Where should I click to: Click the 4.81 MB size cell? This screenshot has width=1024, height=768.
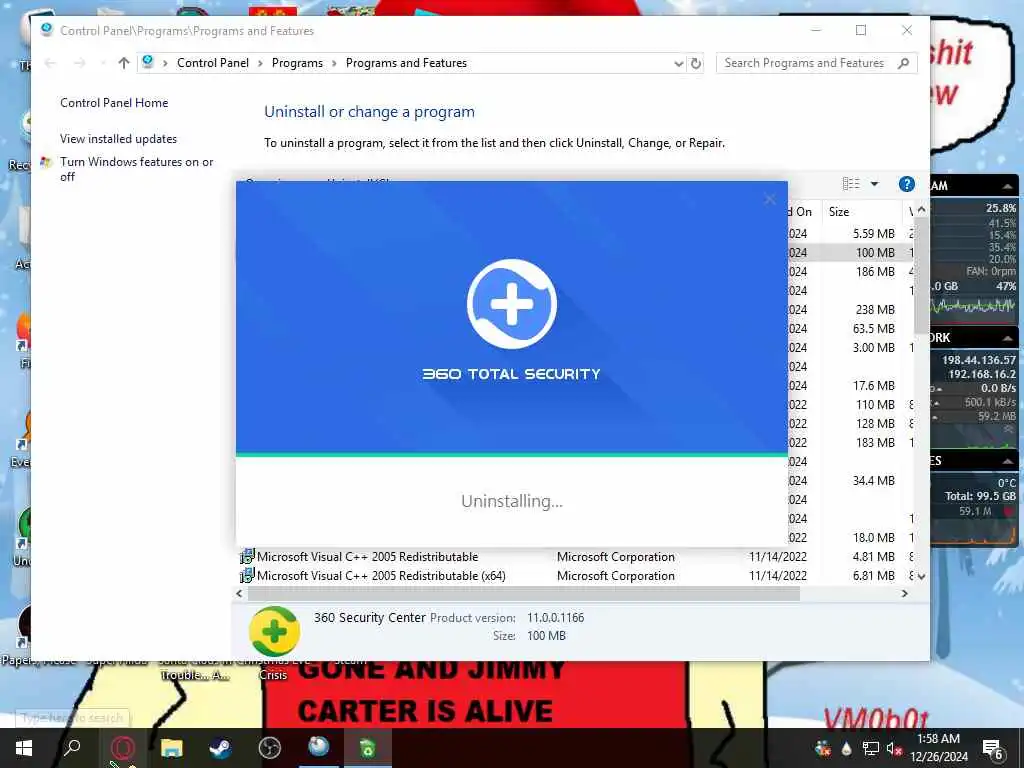click(873, 557)
